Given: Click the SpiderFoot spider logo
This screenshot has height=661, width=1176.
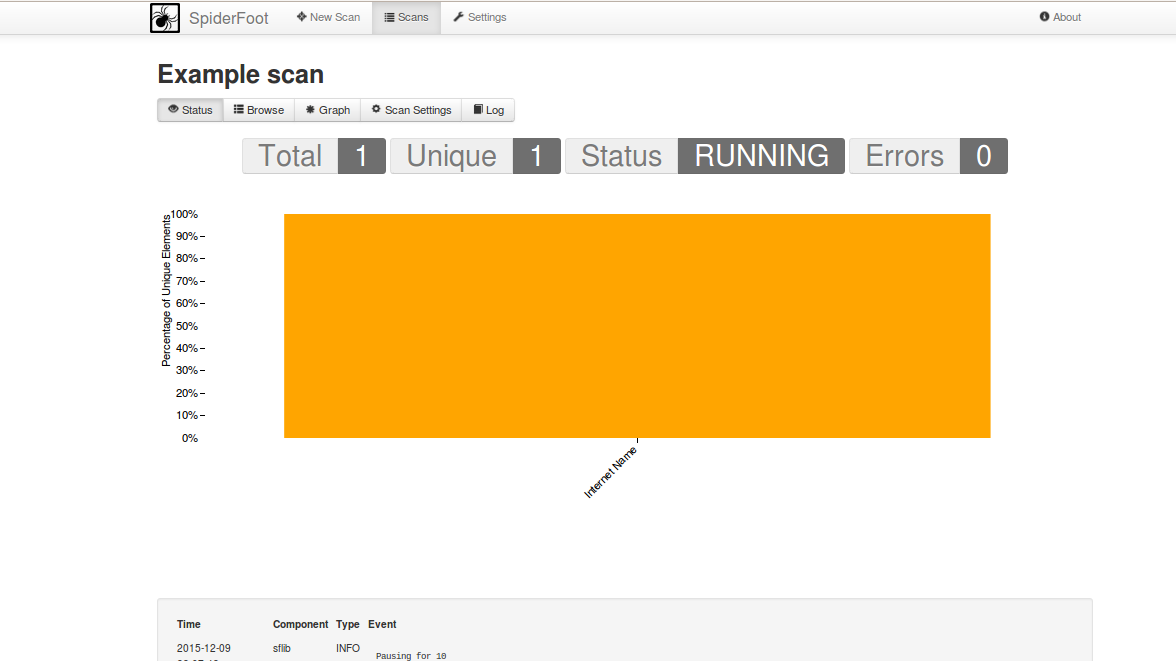Looking at the screenshot, I should coord(165,17).
